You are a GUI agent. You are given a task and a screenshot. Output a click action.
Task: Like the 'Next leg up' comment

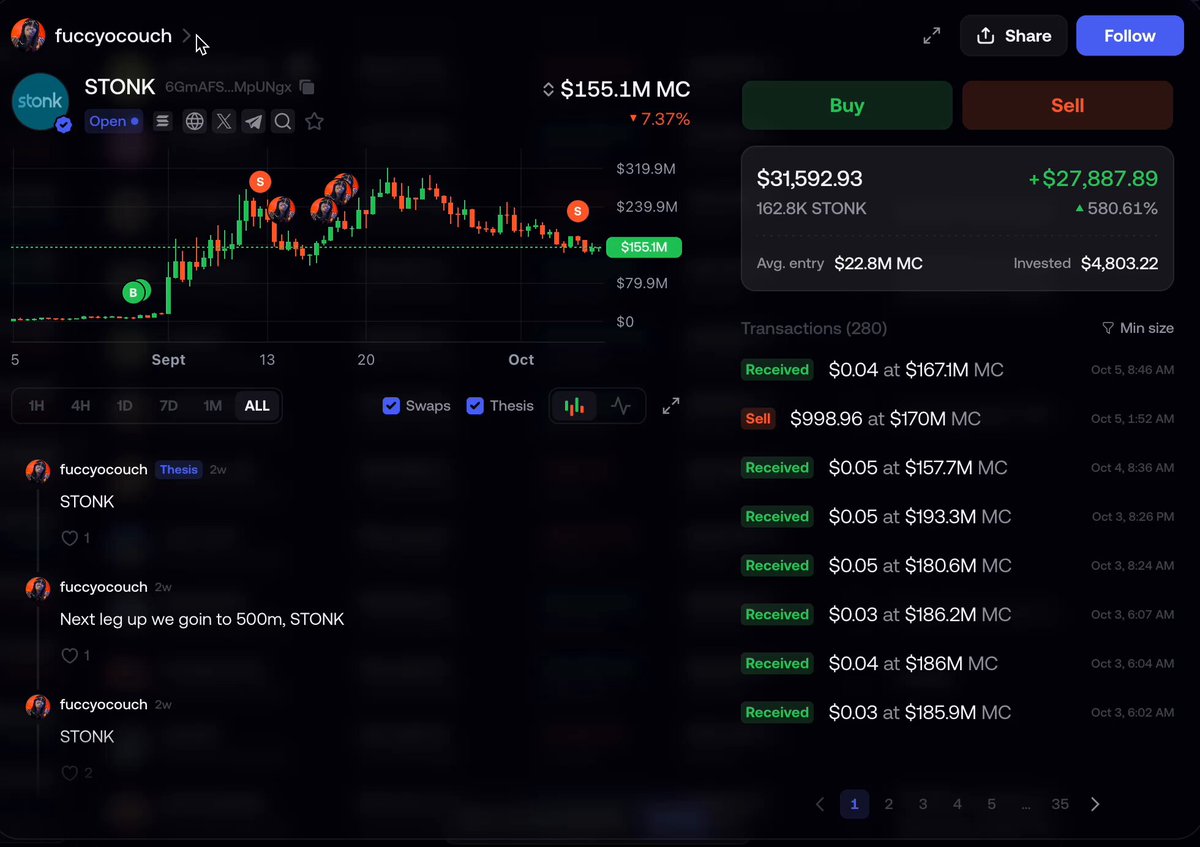(x=70, y=656)
